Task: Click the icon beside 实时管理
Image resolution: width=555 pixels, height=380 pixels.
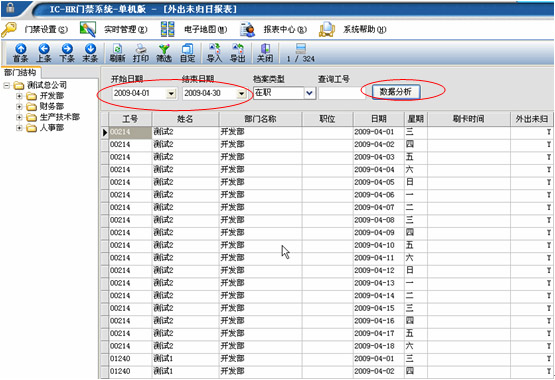Action: coord(88,29)
